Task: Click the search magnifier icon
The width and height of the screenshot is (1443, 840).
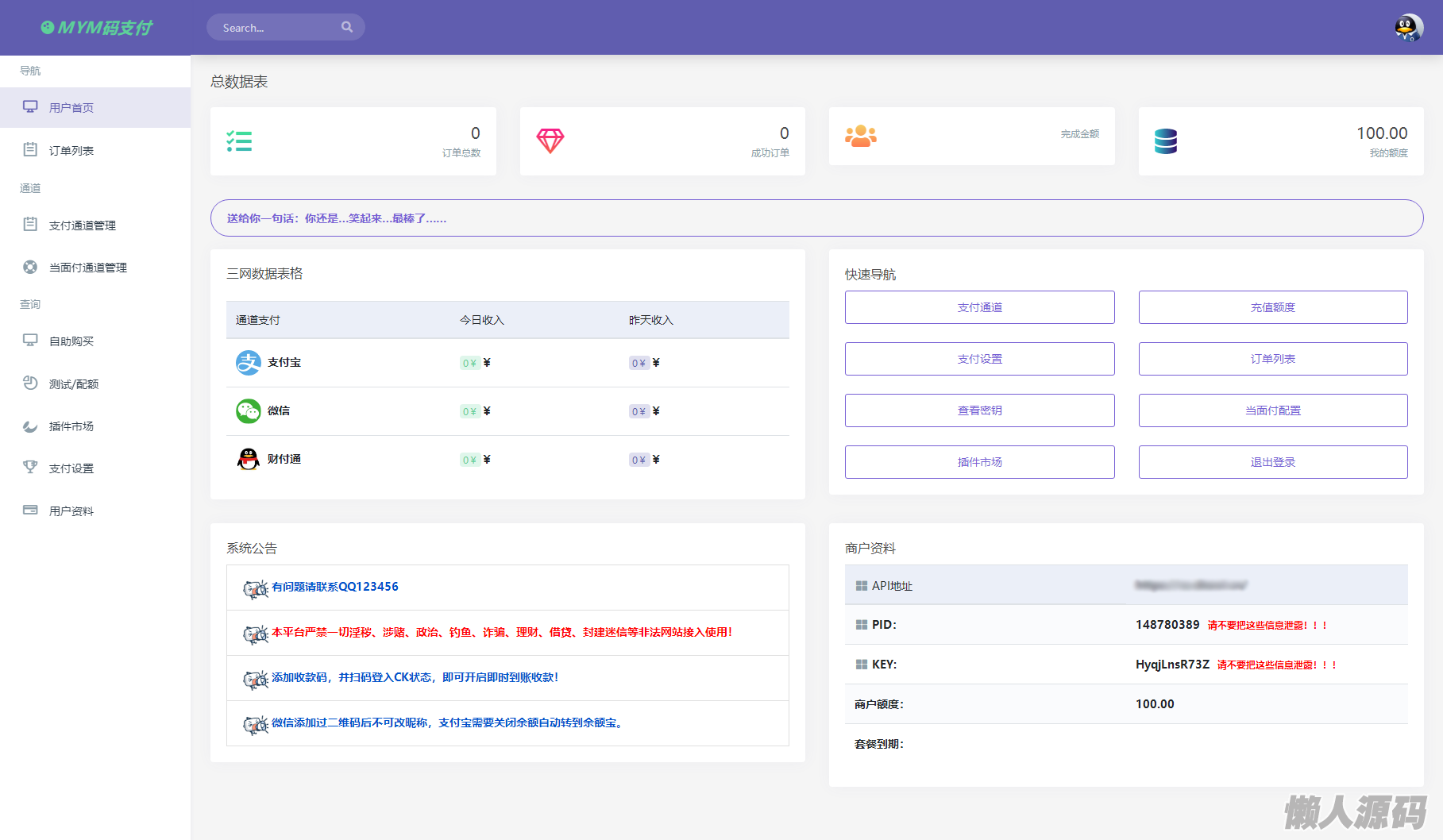Action: 347,27
